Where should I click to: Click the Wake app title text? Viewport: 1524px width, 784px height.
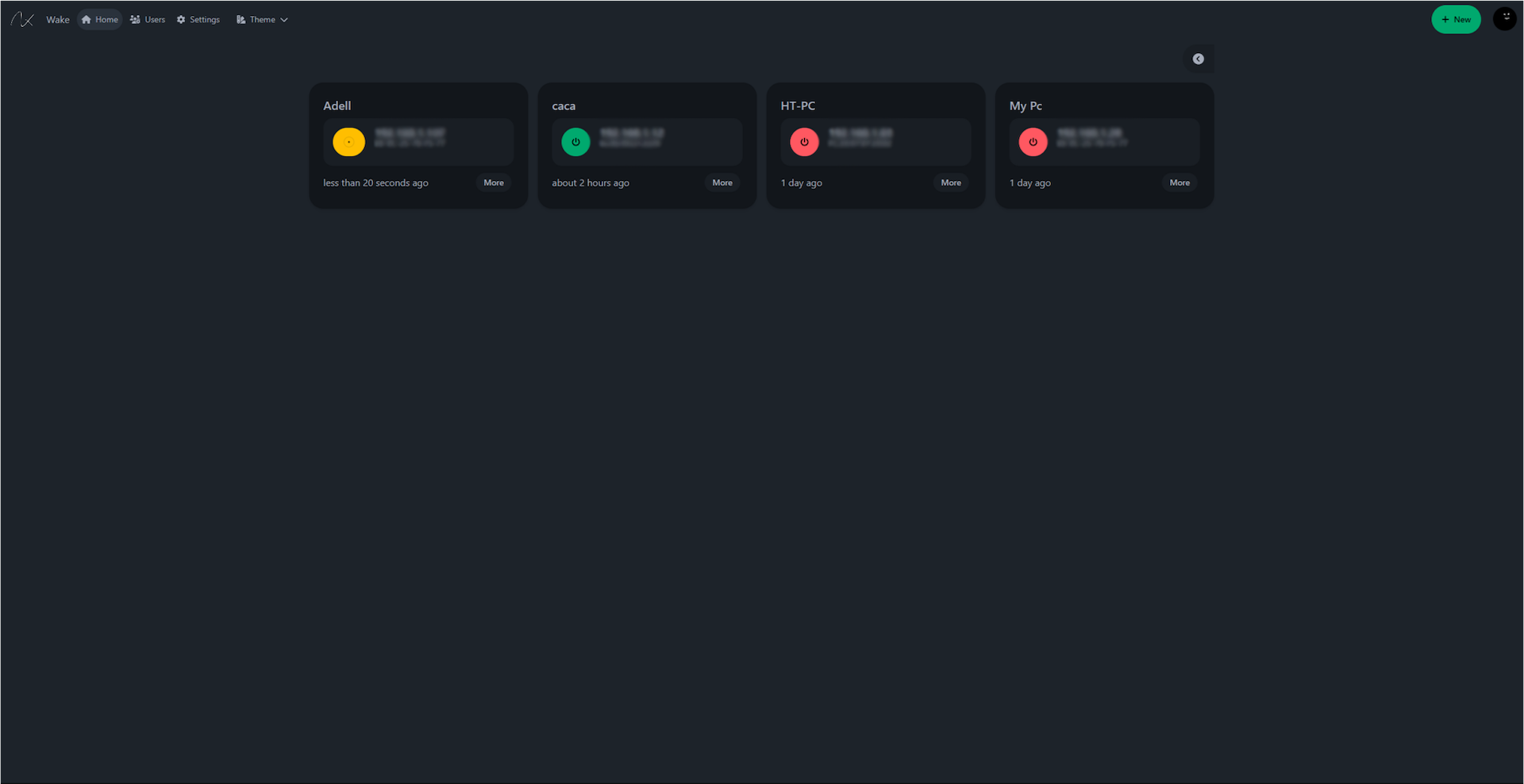[x=58, y=20]
